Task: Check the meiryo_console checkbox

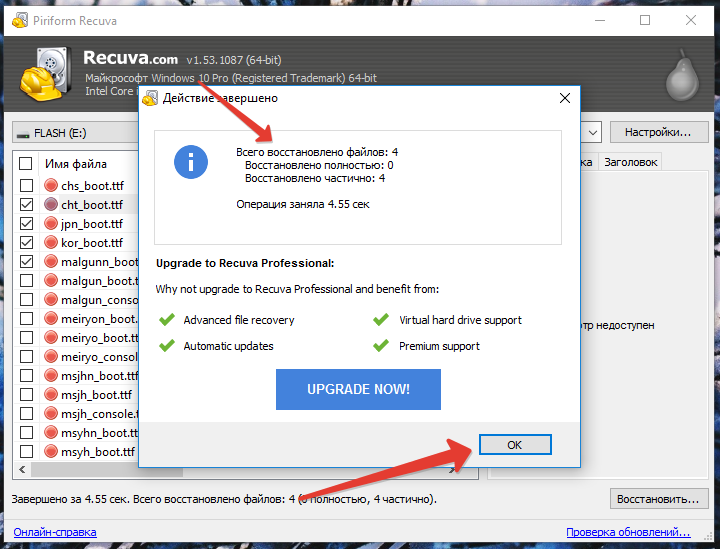Action: point(27,357)
